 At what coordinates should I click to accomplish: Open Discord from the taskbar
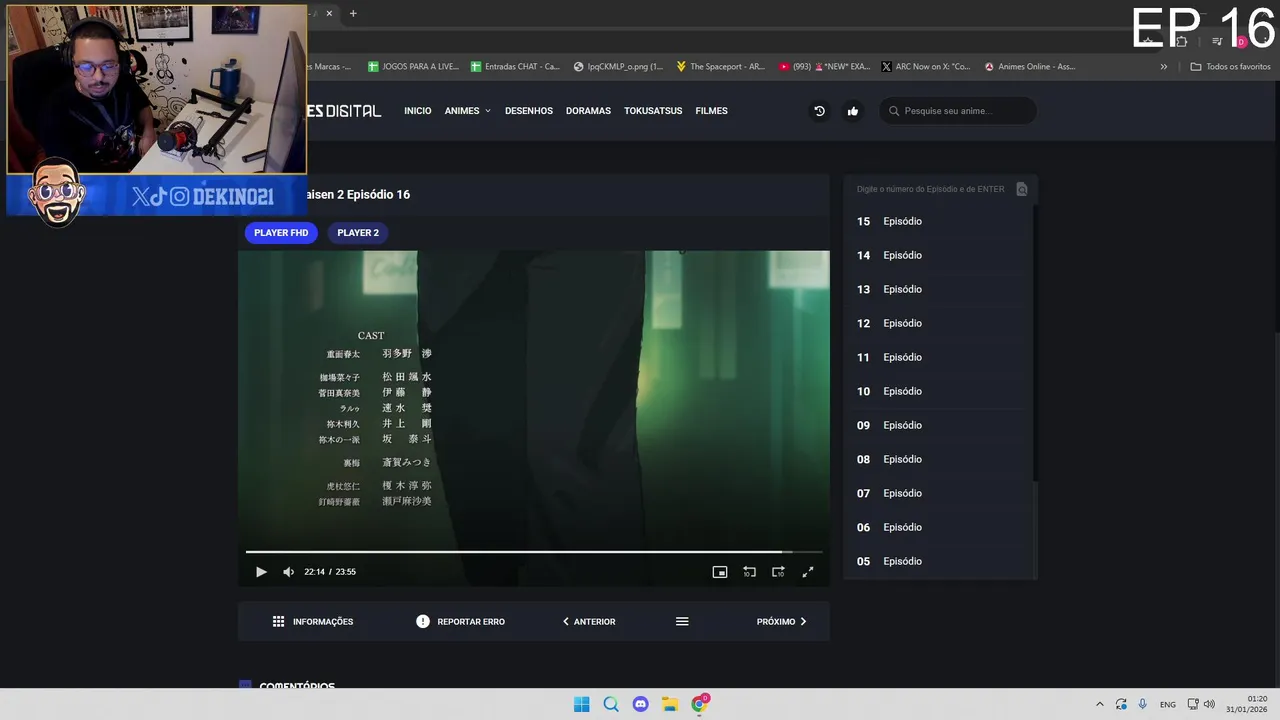(x=640, y=704)
